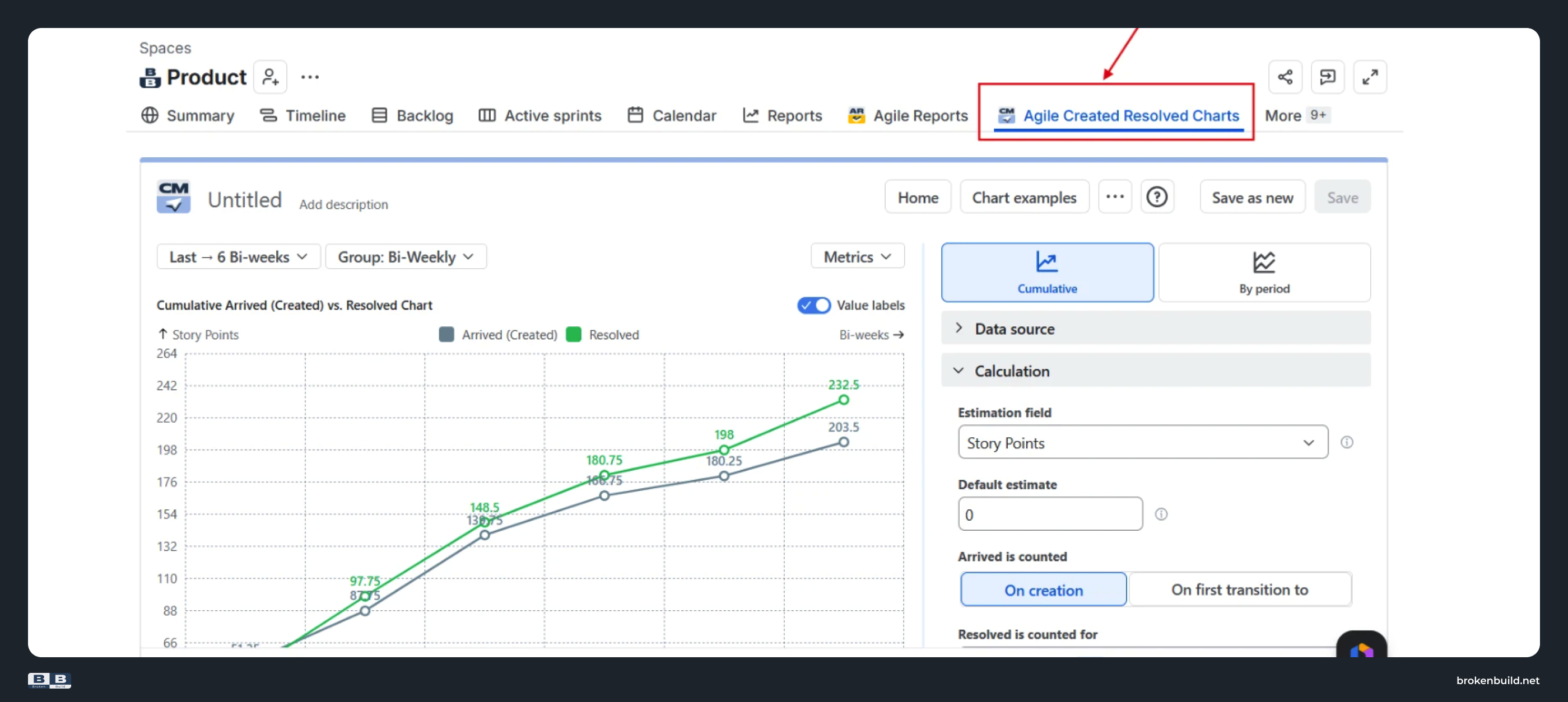Click into the Default estimate input field
The width and height of the screenshot is (1568, 702).
(1050, 514)
